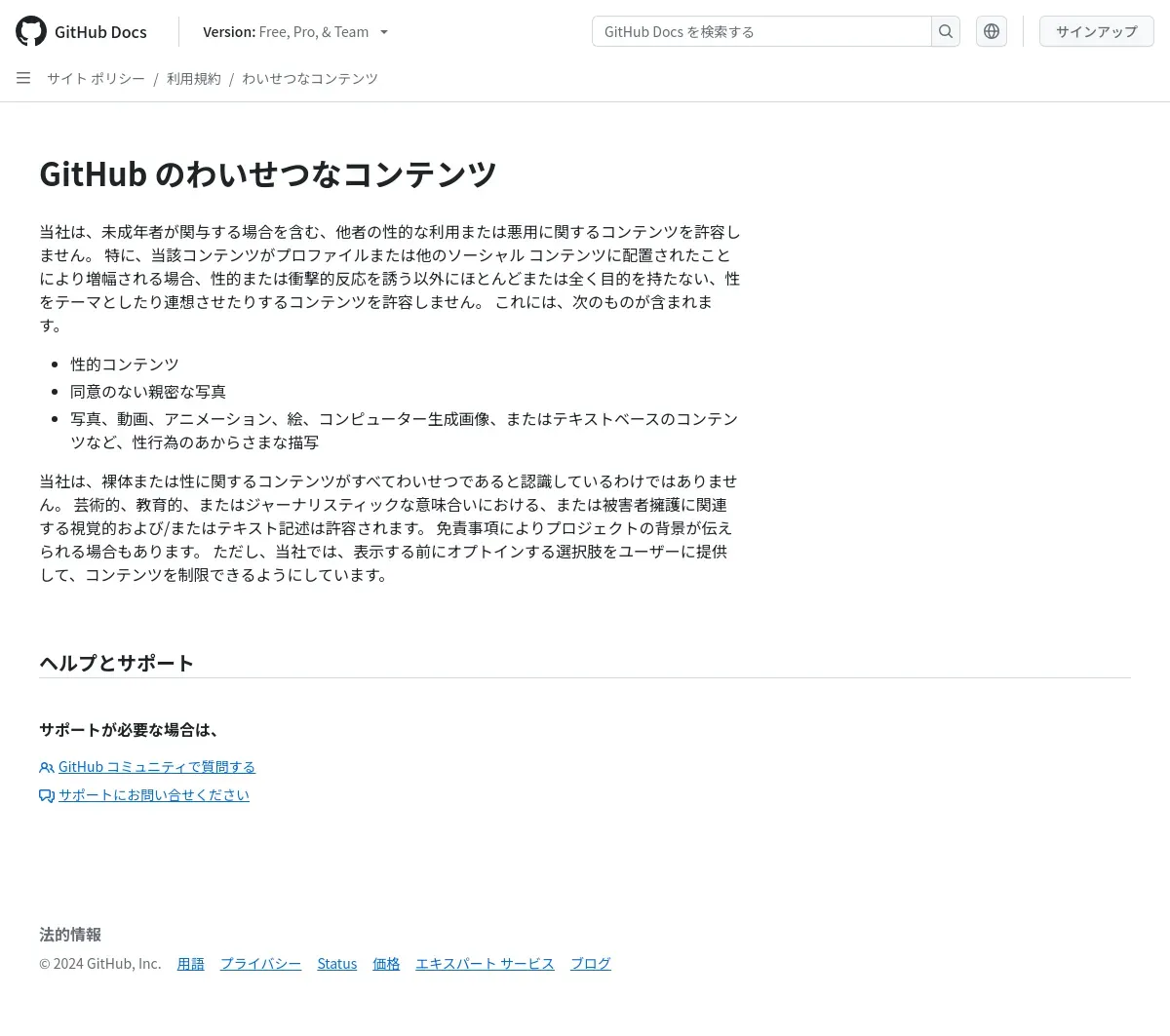The image size is (1170, 1036).
Task: Click わいせつなコンテンツ breadcrumb
Action: (310, 78)
